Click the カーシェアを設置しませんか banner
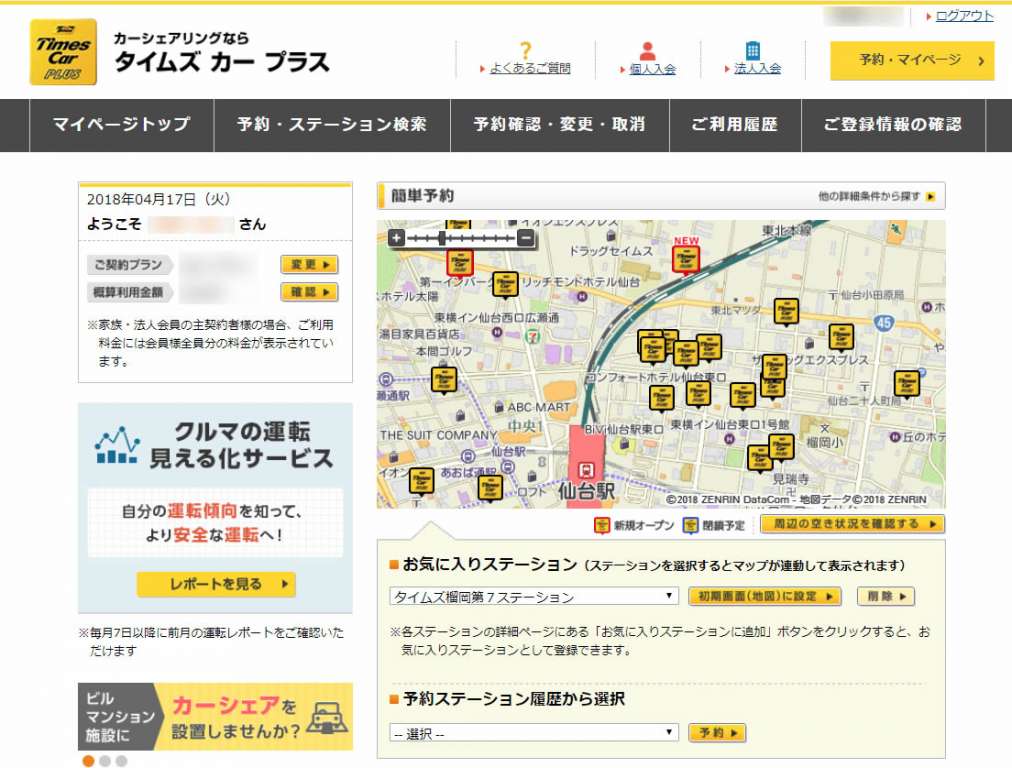Image resolution: width=1012 pixels, height=768 pixels. click(x=216, y=716)
